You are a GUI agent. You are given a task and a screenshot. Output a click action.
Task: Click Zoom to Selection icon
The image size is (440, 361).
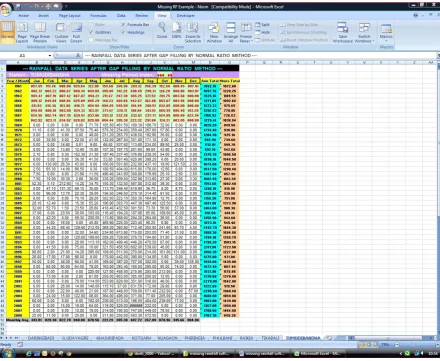(193, 32)
